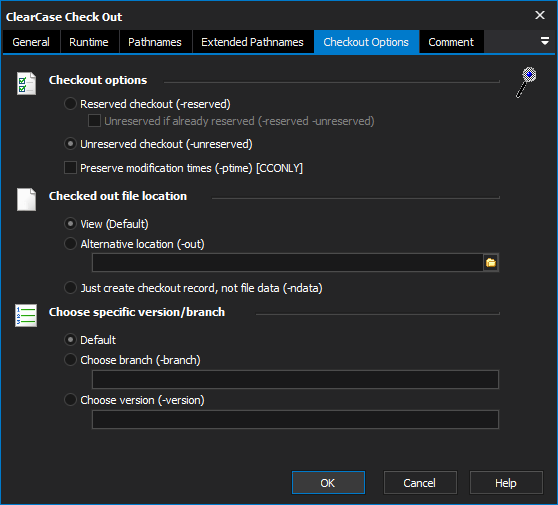Screen dimensions: 558x505
Task: Select Default version radio button
Action: pos(70,340)
